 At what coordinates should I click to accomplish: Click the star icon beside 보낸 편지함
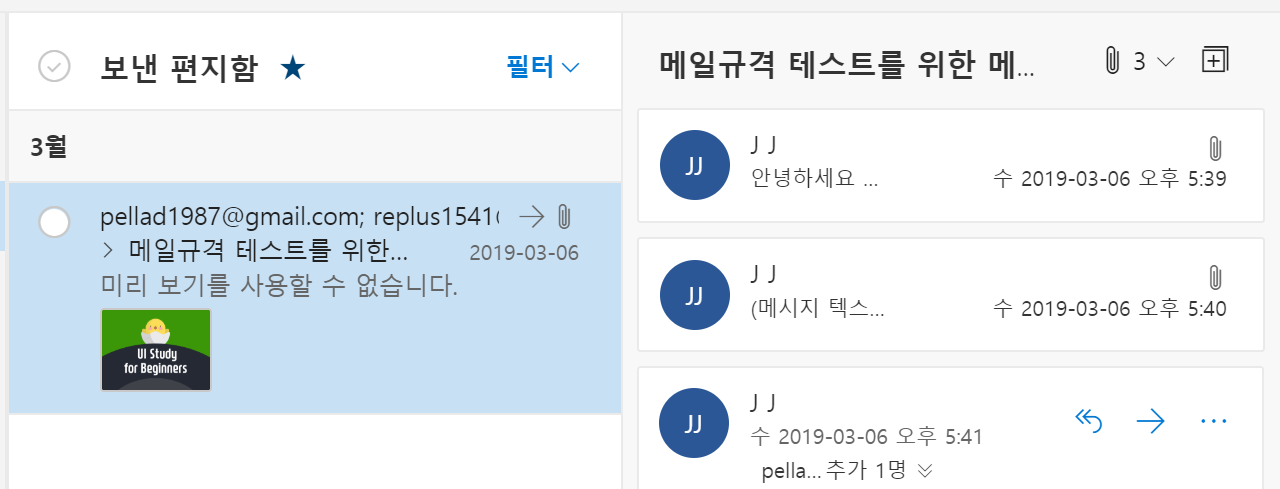click(x=293, y=68)
